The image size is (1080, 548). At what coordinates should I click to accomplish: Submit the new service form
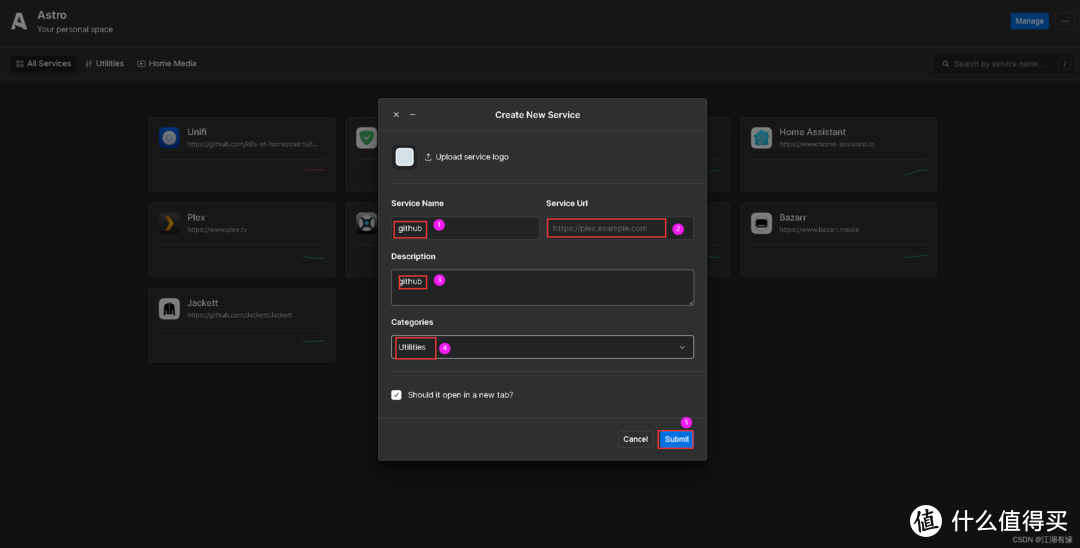676,439
